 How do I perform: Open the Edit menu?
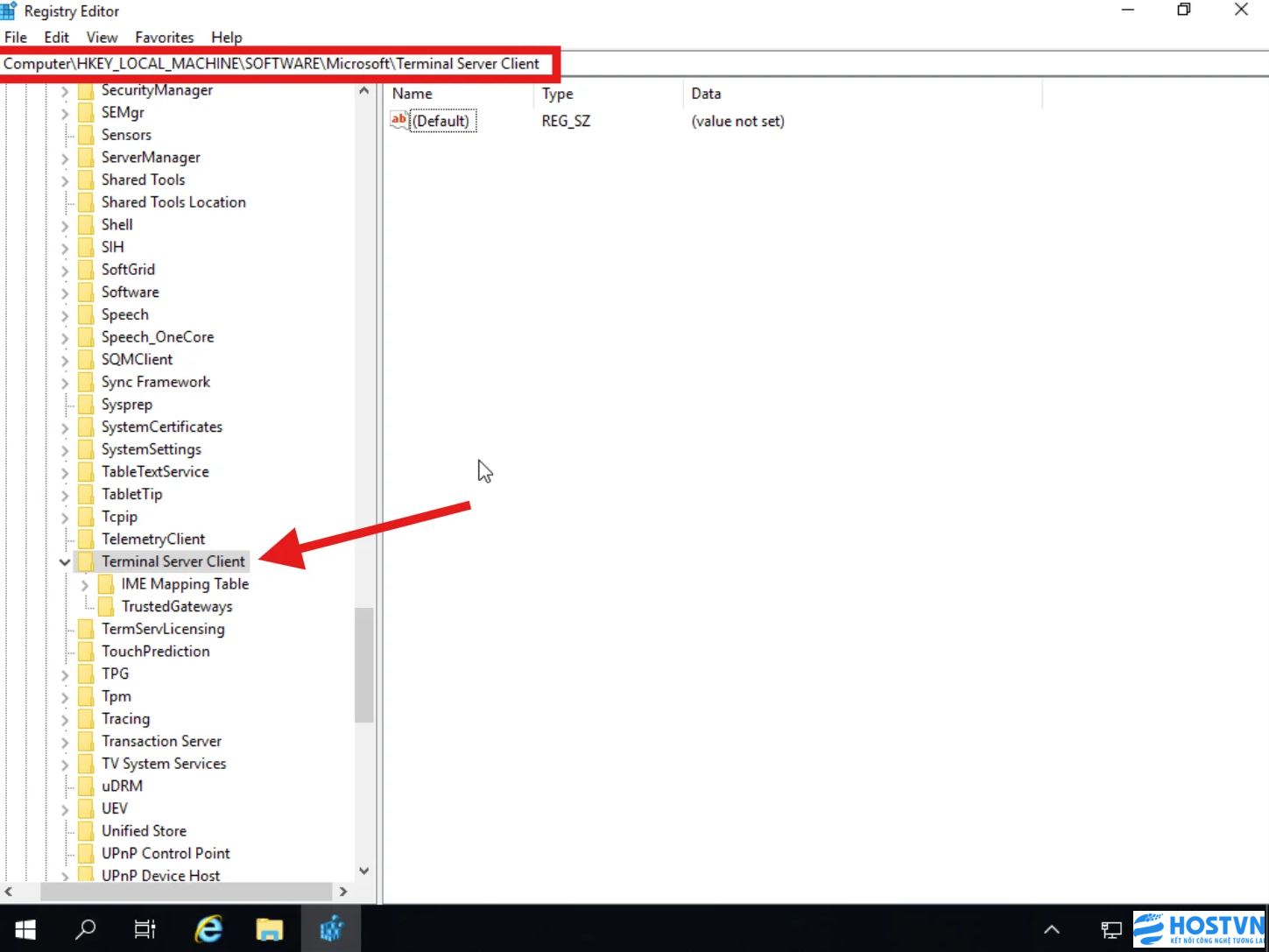point(56,38)
